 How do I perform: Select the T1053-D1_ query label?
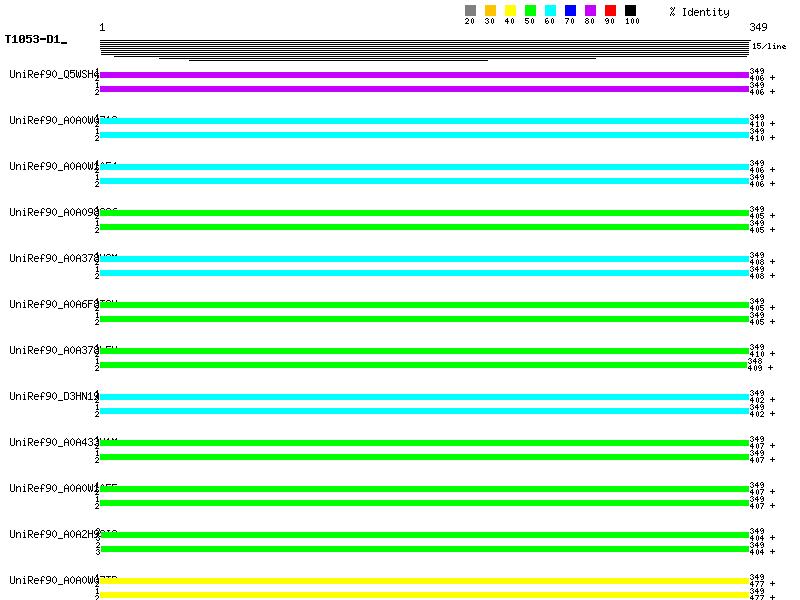tap(35, 39)
